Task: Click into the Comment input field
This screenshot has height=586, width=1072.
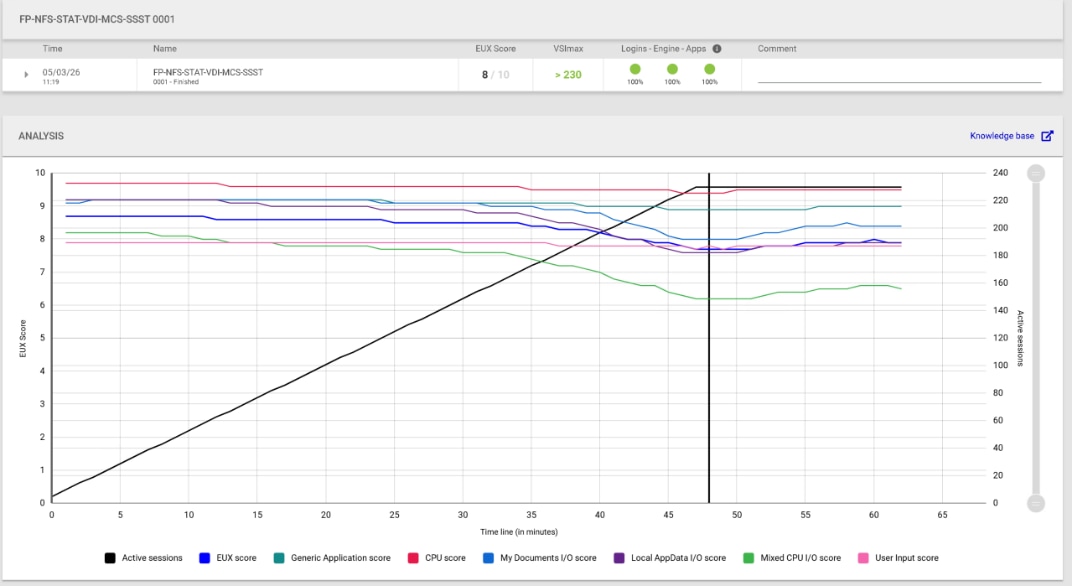Action: click(x=899, y=75)
